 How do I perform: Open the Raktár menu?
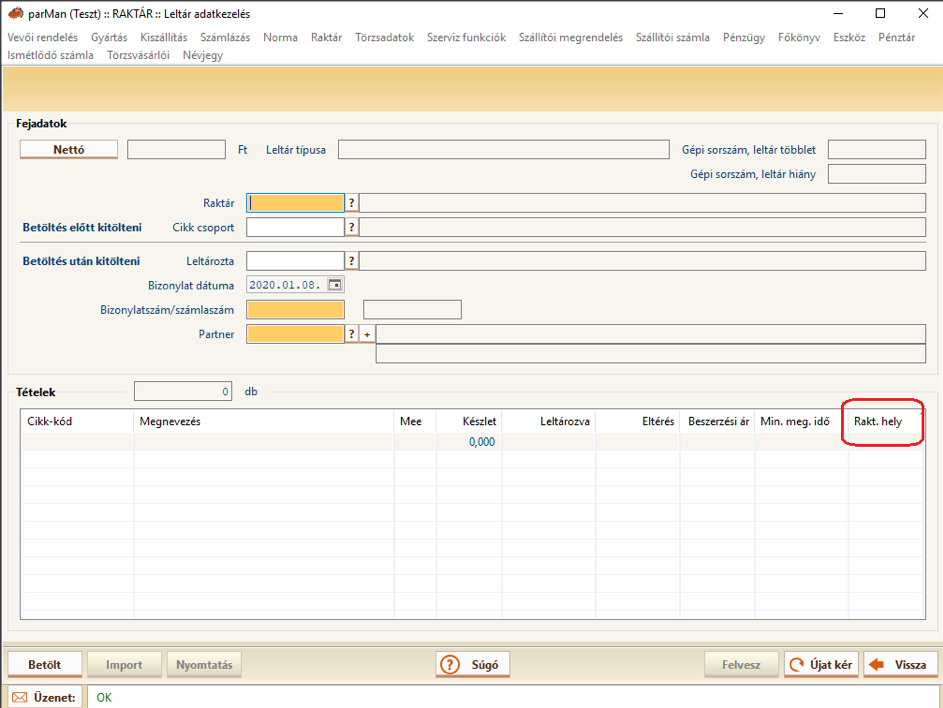pos(327,37)
